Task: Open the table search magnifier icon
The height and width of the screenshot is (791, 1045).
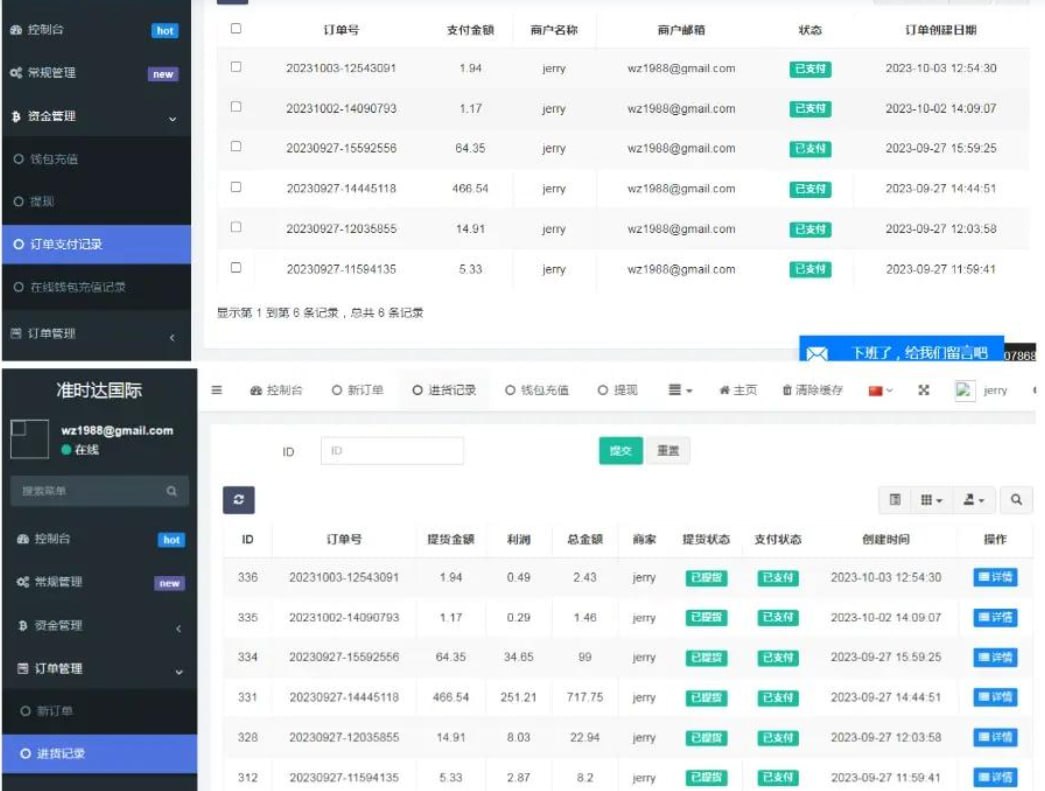Action: click(x=1015, y=500)
